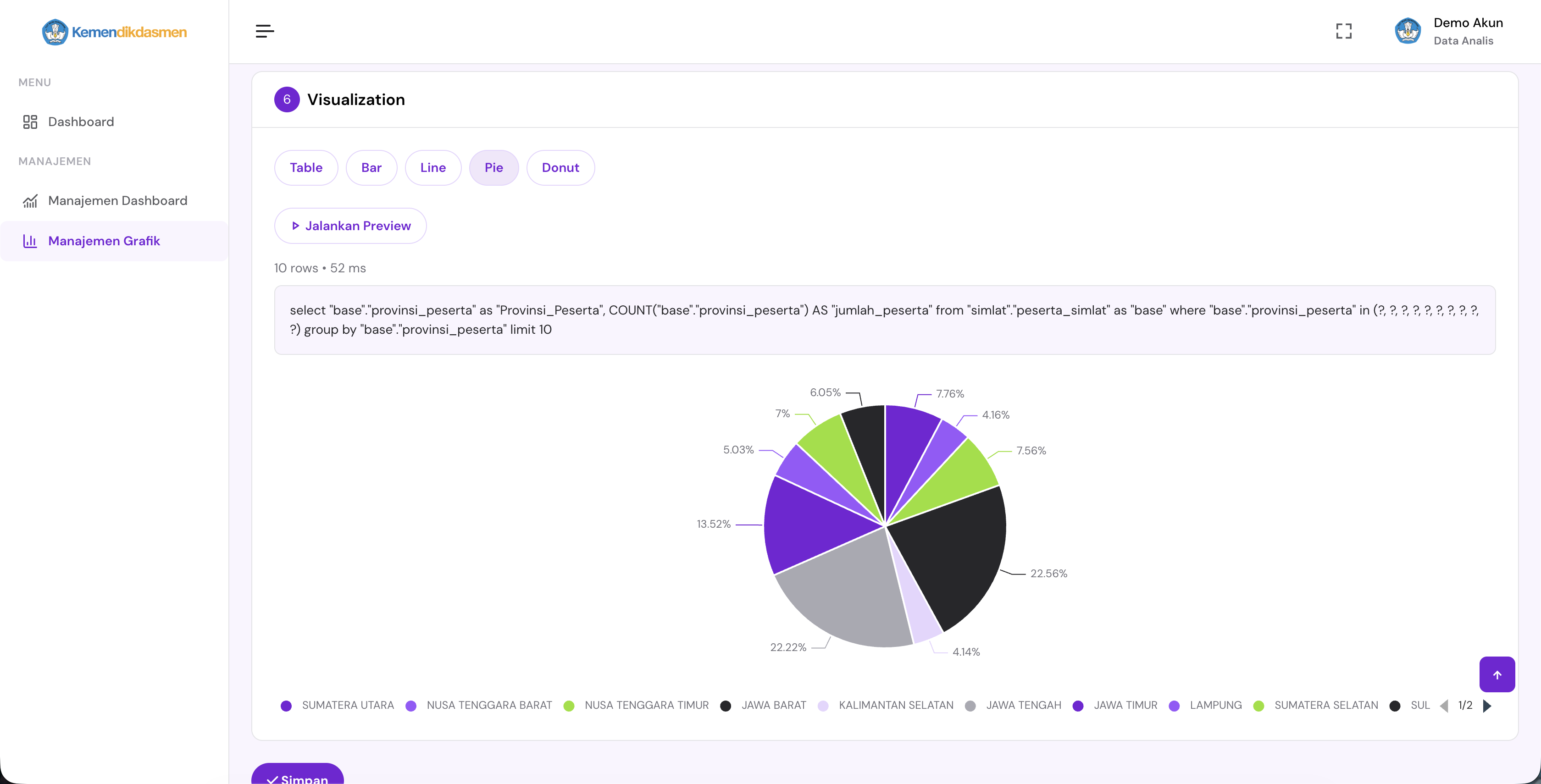Open Manajemen Grafik in the sidebar

coord(114,241)
